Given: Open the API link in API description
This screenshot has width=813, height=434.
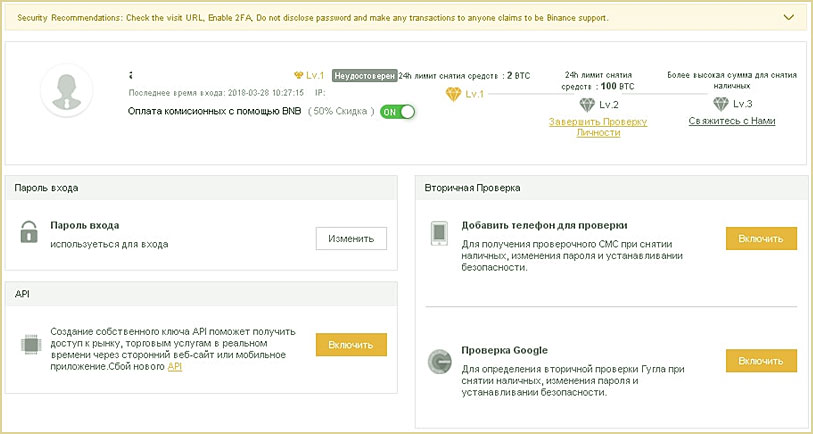Looking at the screenshot, I should click(175, 367).
